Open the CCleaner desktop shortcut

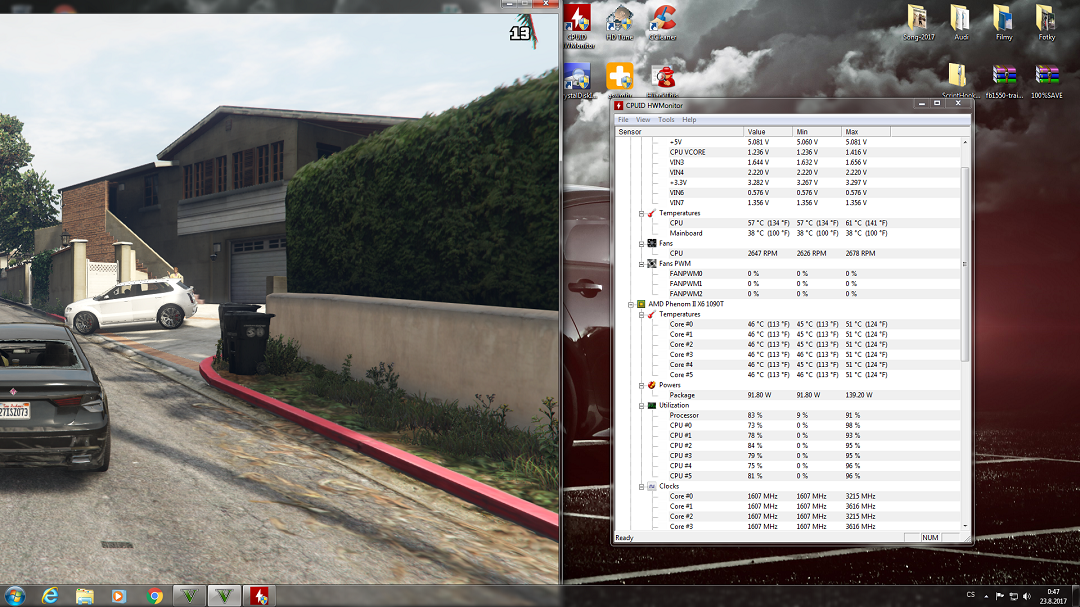coord(663,22)
